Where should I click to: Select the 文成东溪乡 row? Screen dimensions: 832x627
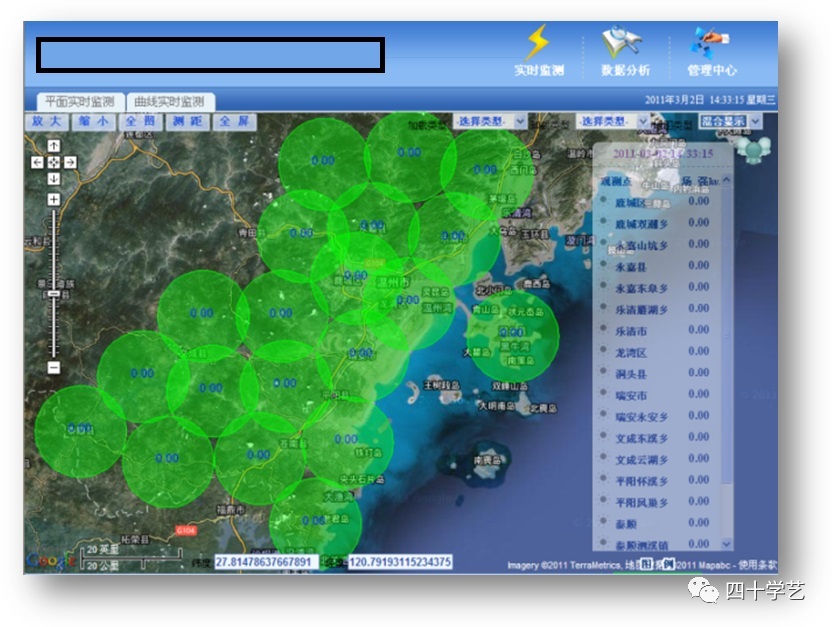pyautogui.click(x=658, y=438)
